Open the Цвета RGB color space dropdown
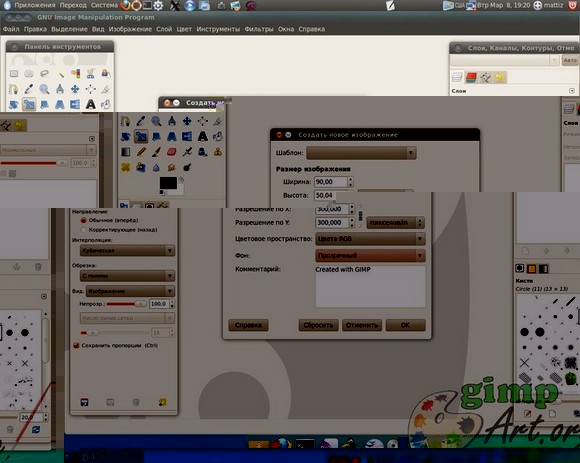 pyautogui.click(x=370, y=239)
